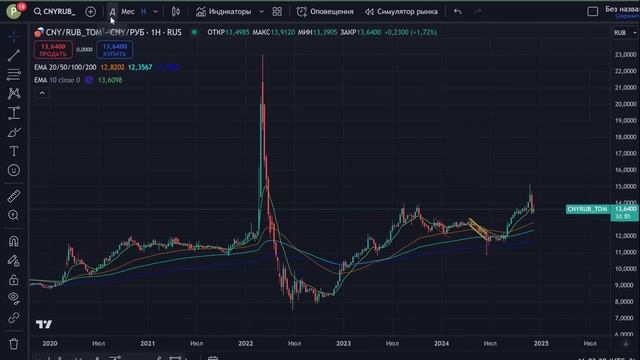Select the brush drawing tool
The width and height of the screenshot is (640, 360).
click(14, 132)
